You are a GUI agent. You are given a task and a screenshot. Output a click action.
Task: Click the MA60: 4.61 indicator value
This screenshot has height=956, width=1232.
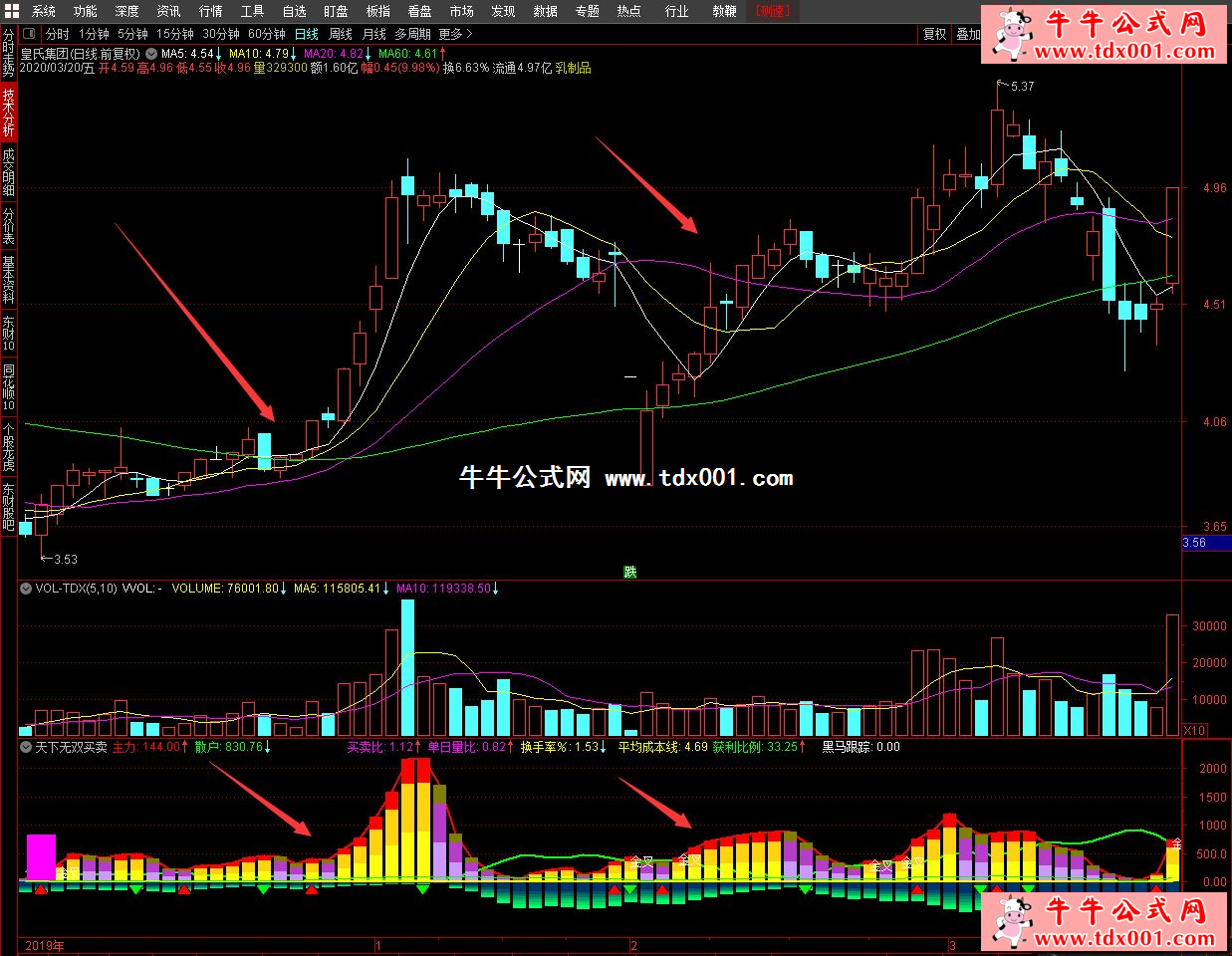[x=412, y=54]
